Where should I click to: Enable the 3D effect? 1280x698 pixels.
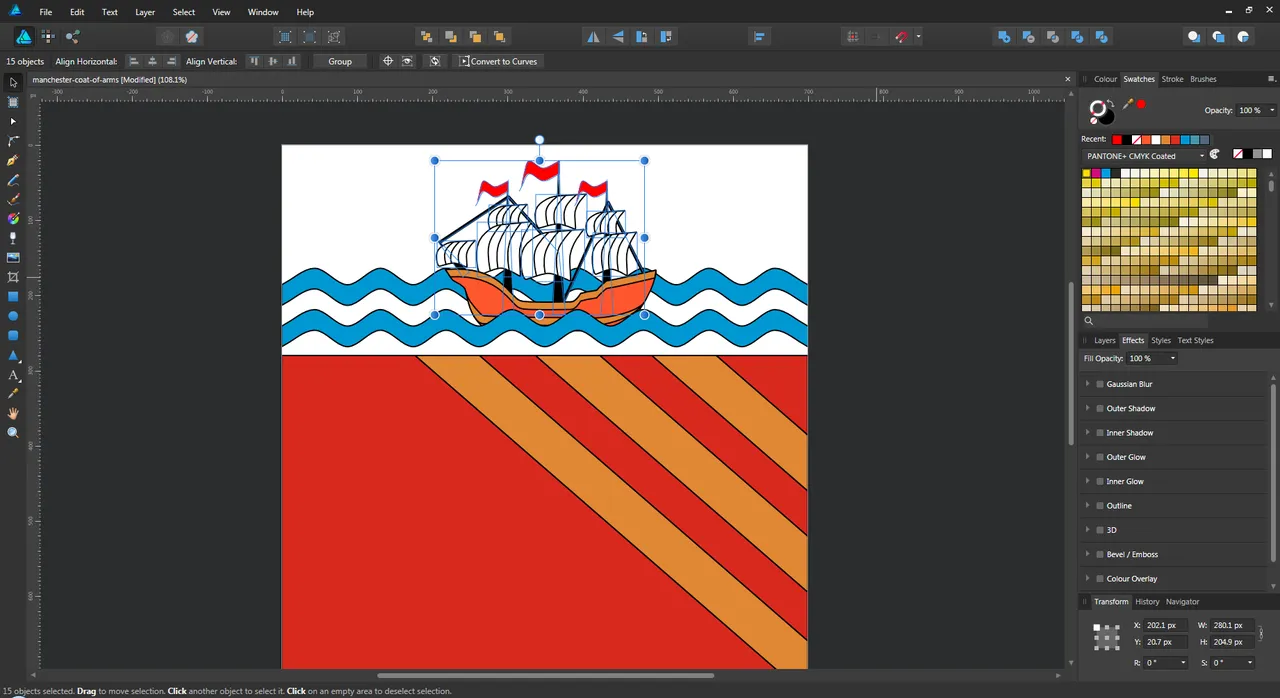tap(1100, 530)
